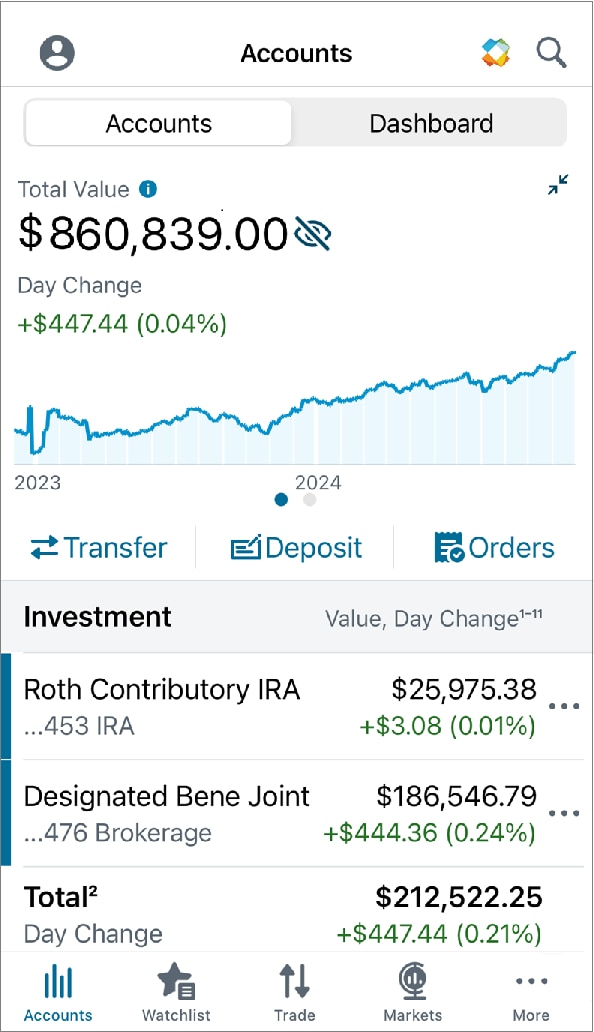The width and height of the screenshot is (594, 1032).
Task: Tap the Transfer button
Action: coord(99,548)
